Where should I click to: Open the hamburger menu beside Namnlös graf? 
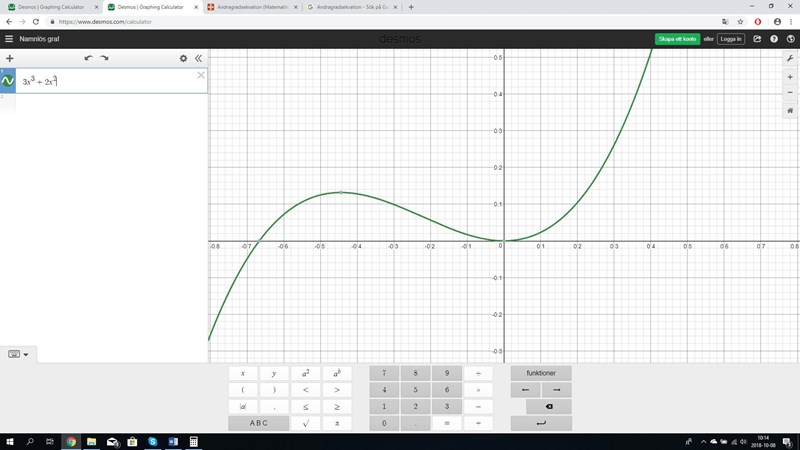9,39
